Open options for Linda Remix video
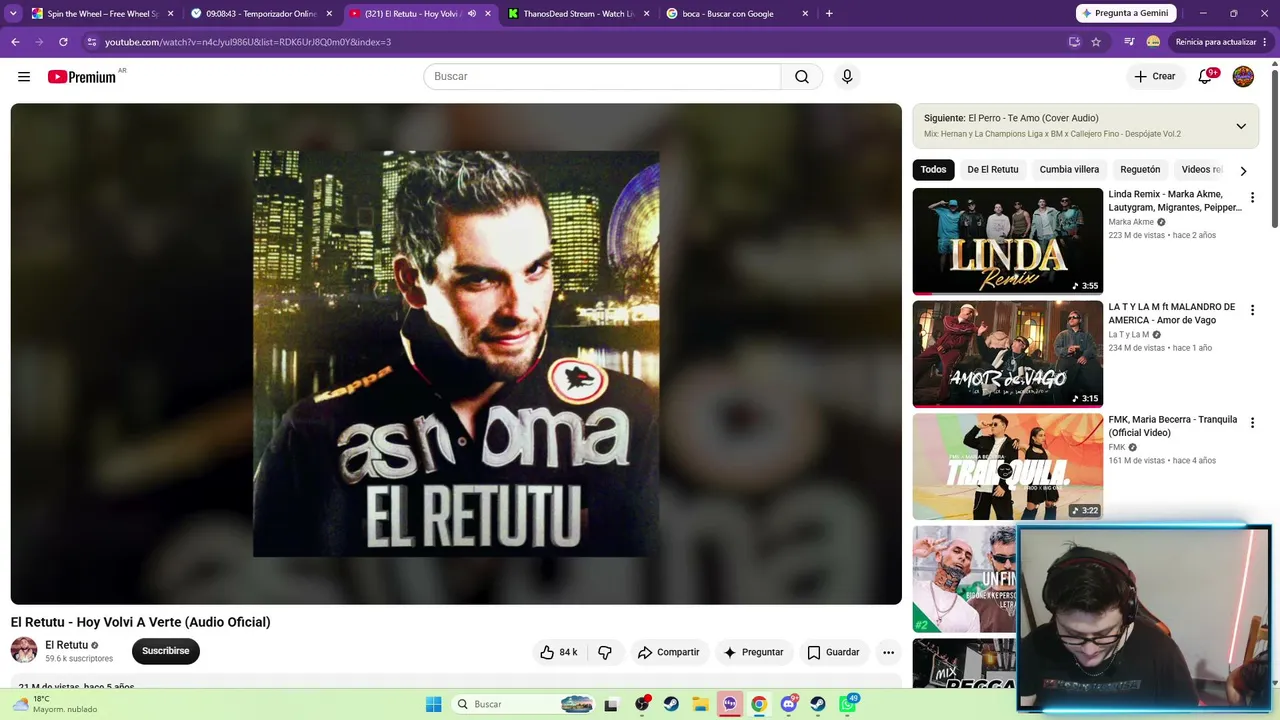The height and width of the screenshot is (720, 1280). [1252, 198]
